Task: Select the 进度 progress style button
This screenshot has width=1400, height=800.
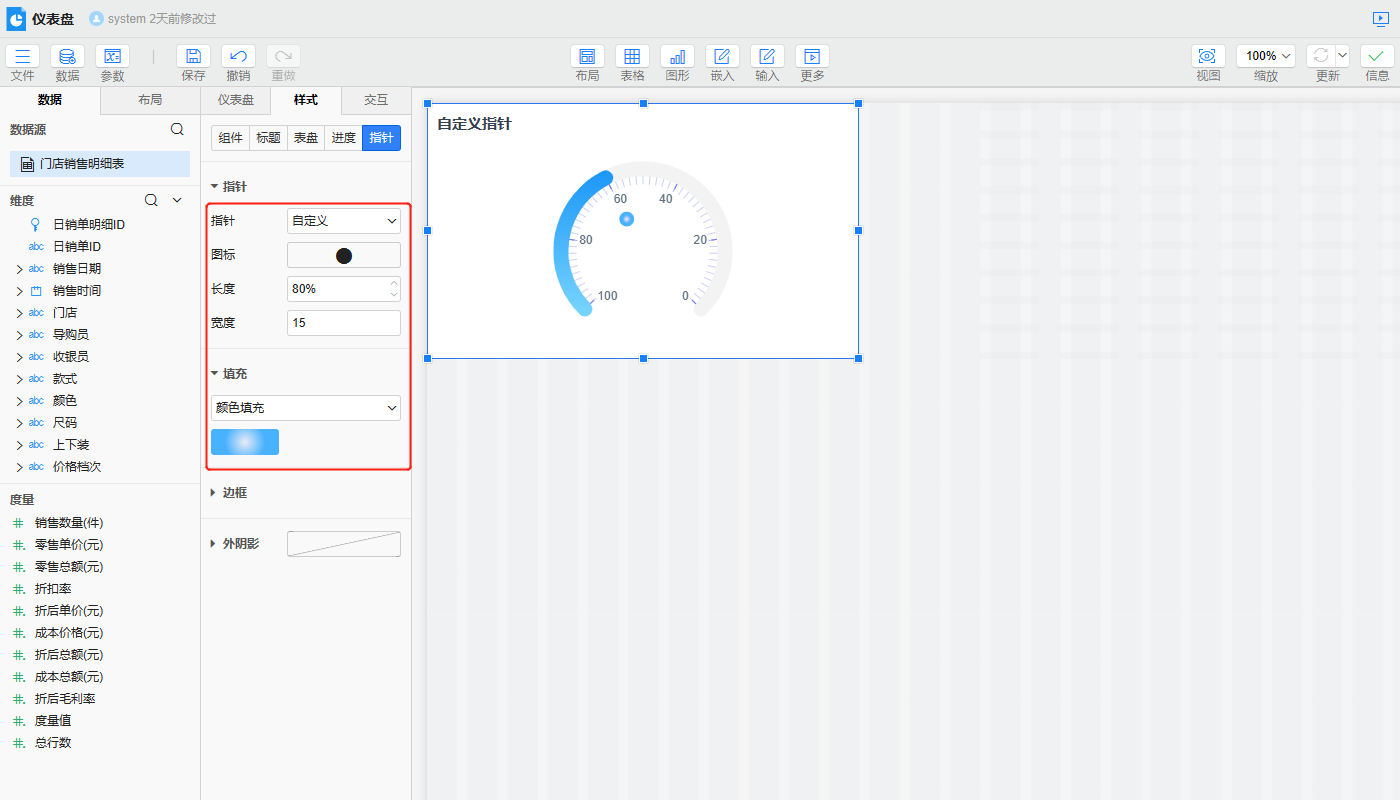Action: click(343, 138)
